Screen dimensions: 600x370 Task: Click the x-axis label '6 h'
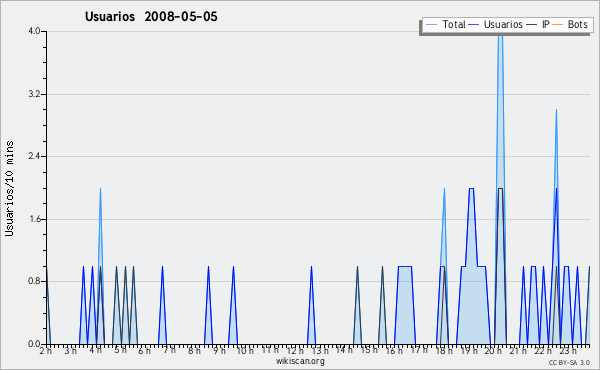144,350
